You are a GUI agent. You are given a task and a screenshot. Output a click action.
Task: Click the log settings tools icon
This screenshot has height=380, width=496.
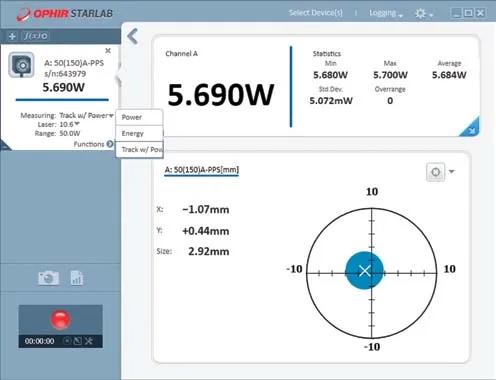89,341
